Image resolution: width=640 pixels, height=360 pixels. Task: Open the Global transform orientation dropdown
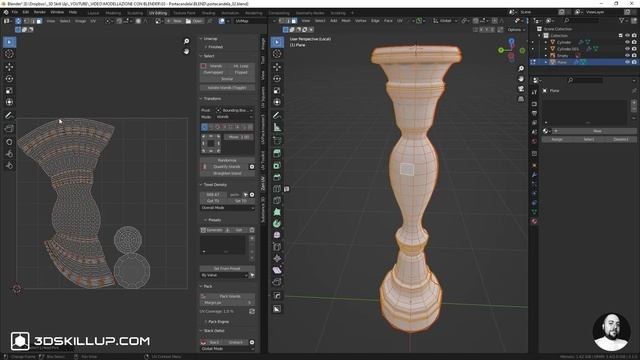click(444, 20)
